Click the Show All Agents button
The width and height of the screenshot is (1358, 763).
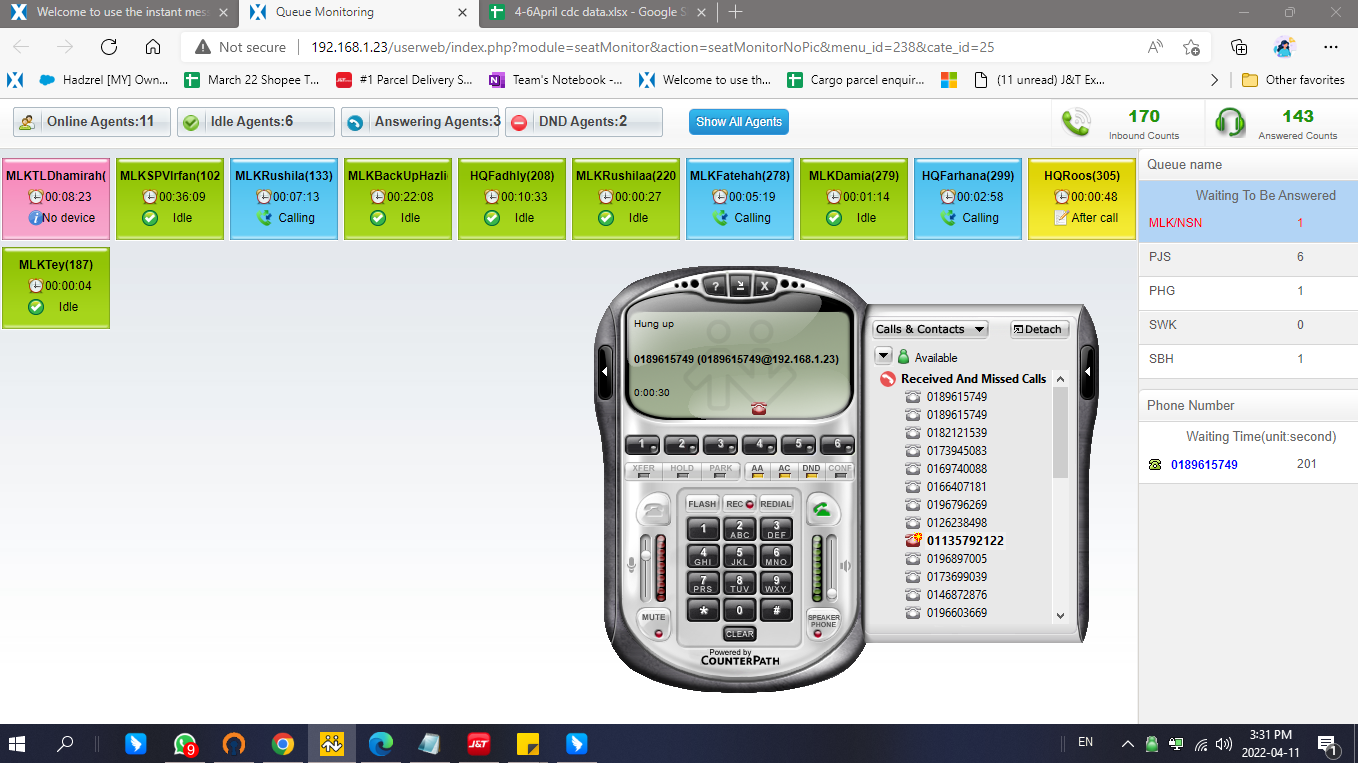tap(739, 122)
